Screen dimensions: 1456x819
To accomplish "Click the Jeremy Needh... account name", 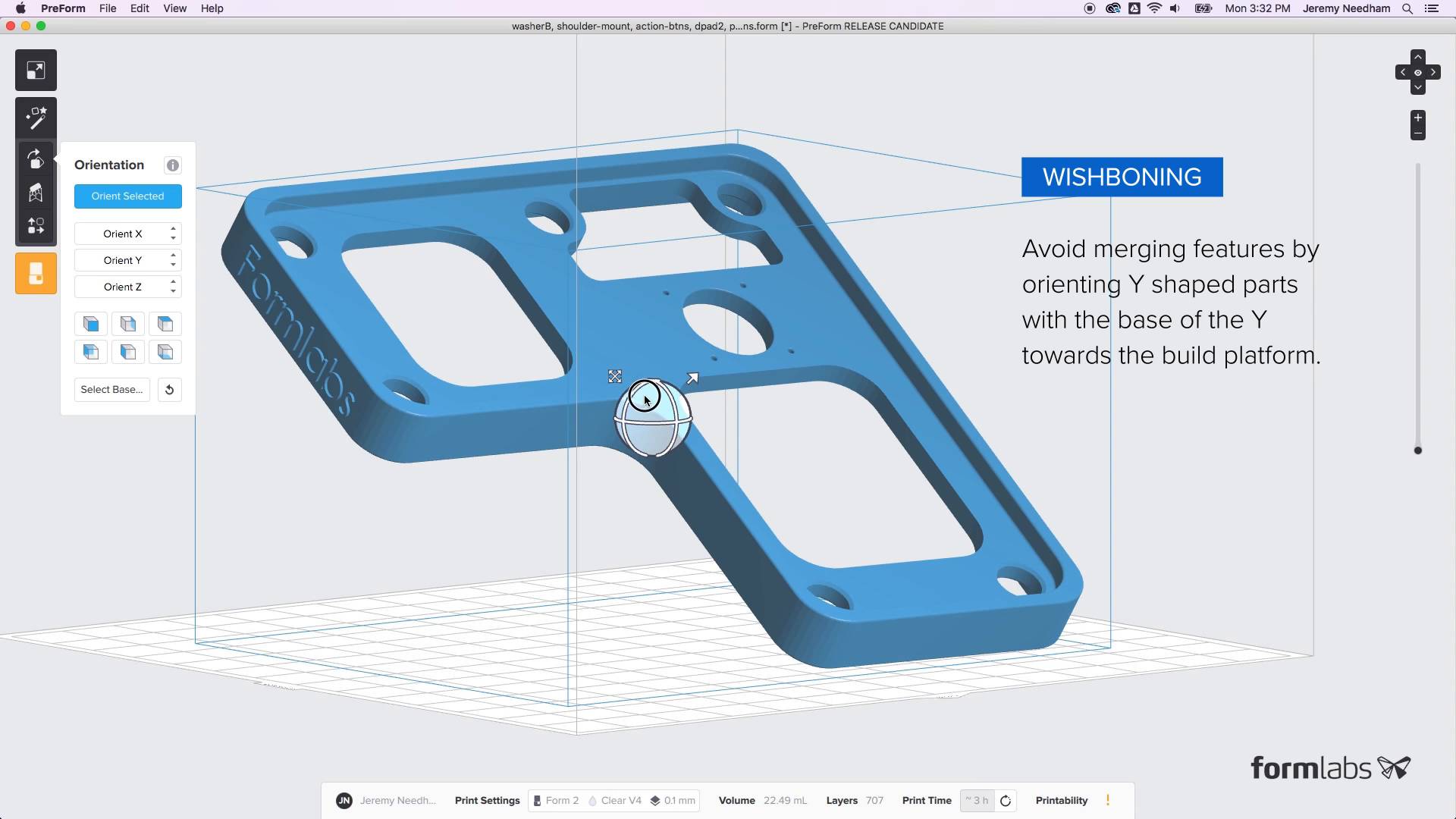I will click(x=398, y=801).
